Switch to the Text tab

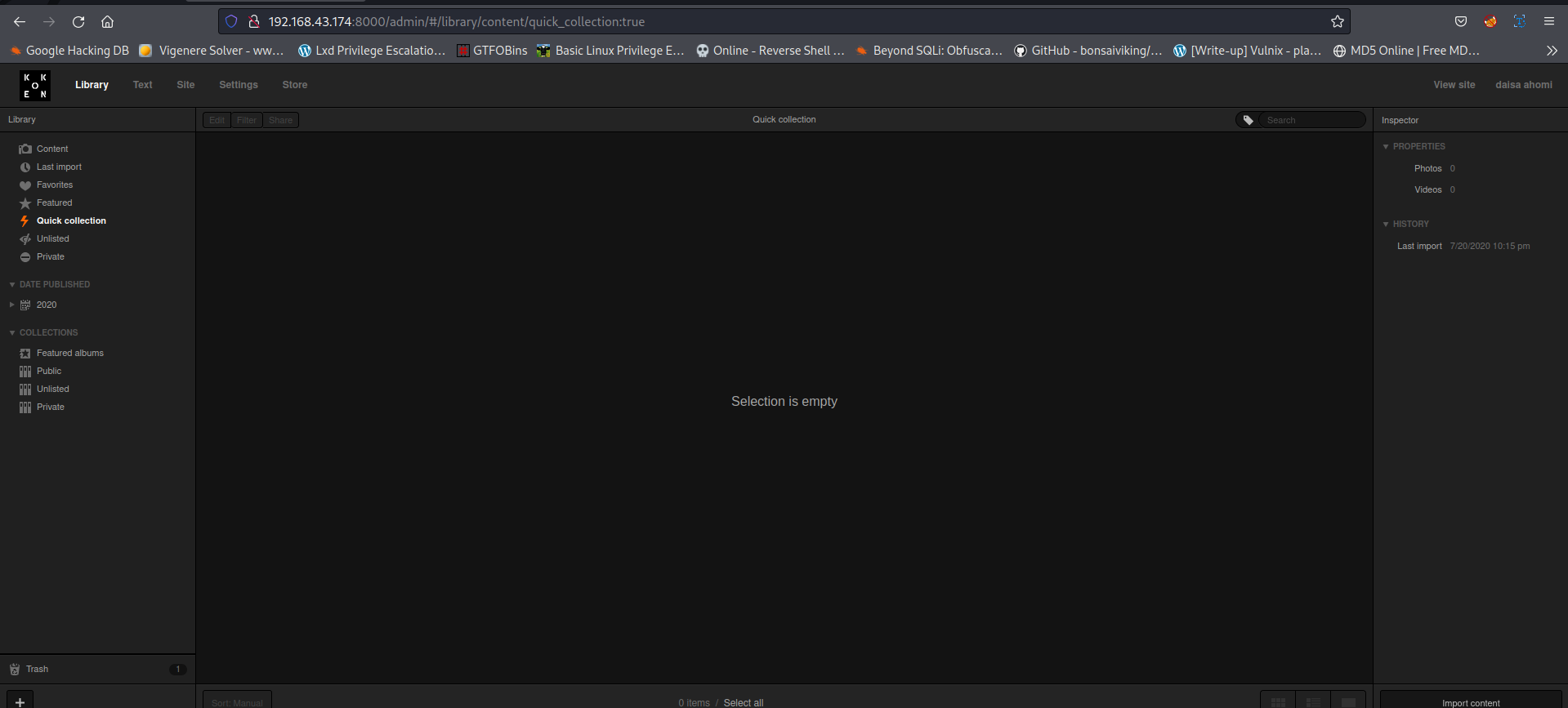pos(142,85)
